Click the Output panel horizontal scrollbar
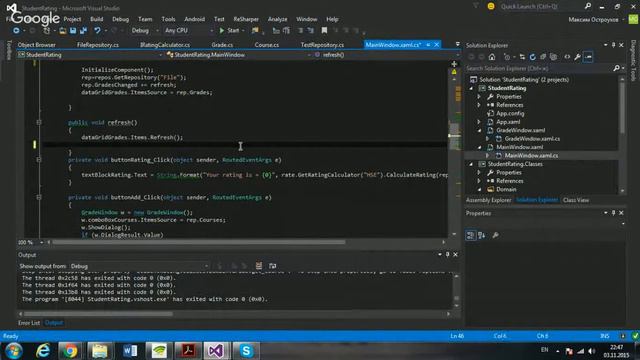Screen dimensions: 640x360 click(98, 314)
